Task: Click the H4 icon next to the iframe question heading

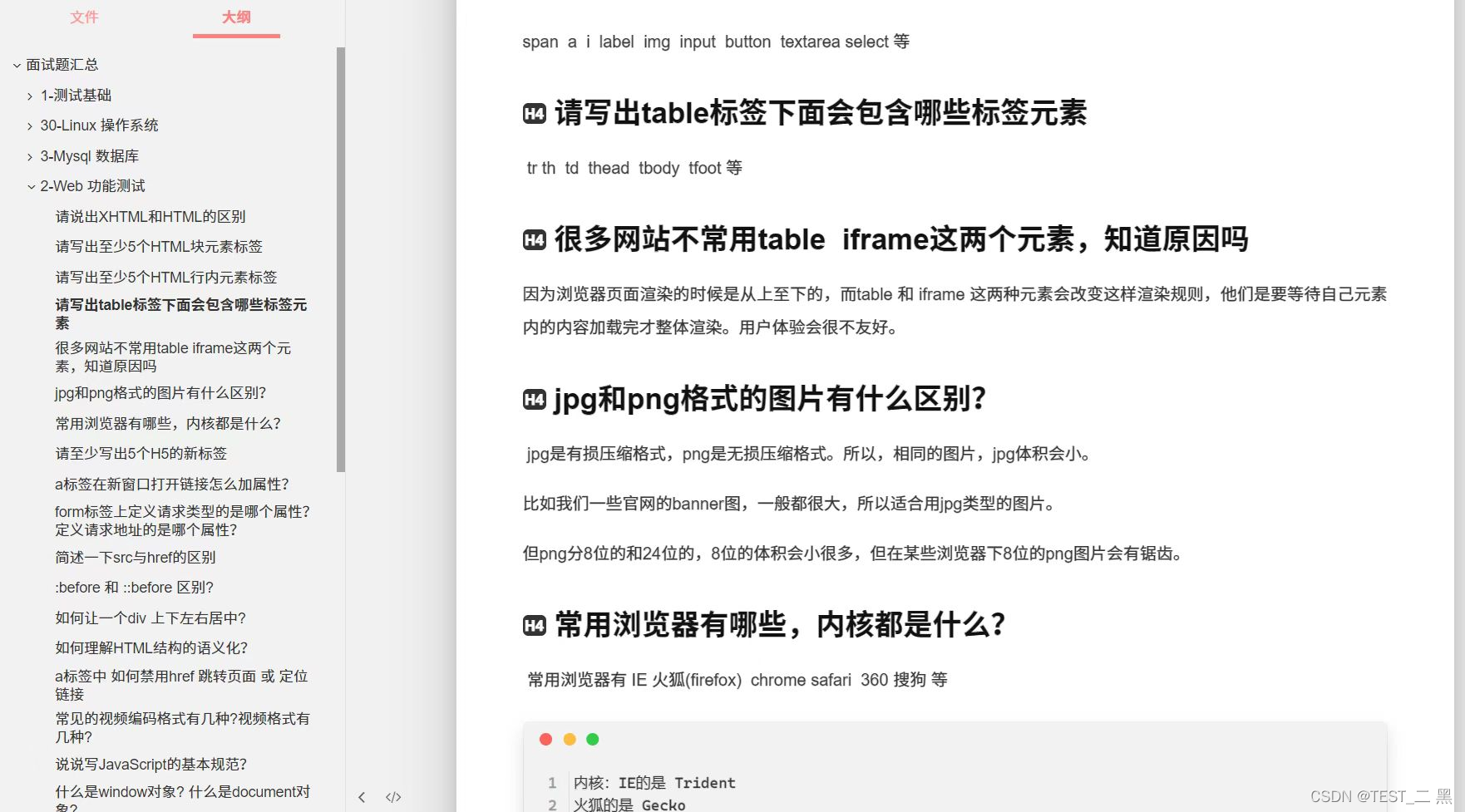Action: tap(535, 239)
